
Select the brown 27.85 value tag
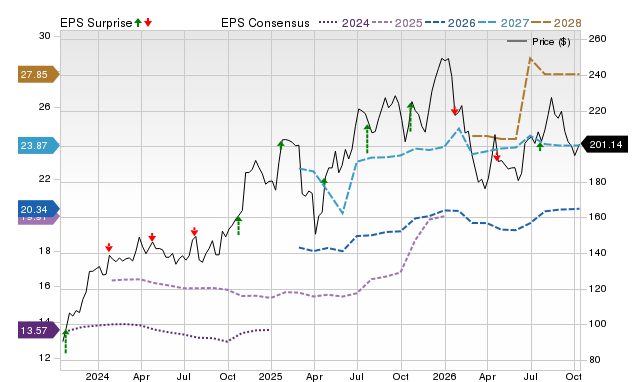click(x=38, y=74)
